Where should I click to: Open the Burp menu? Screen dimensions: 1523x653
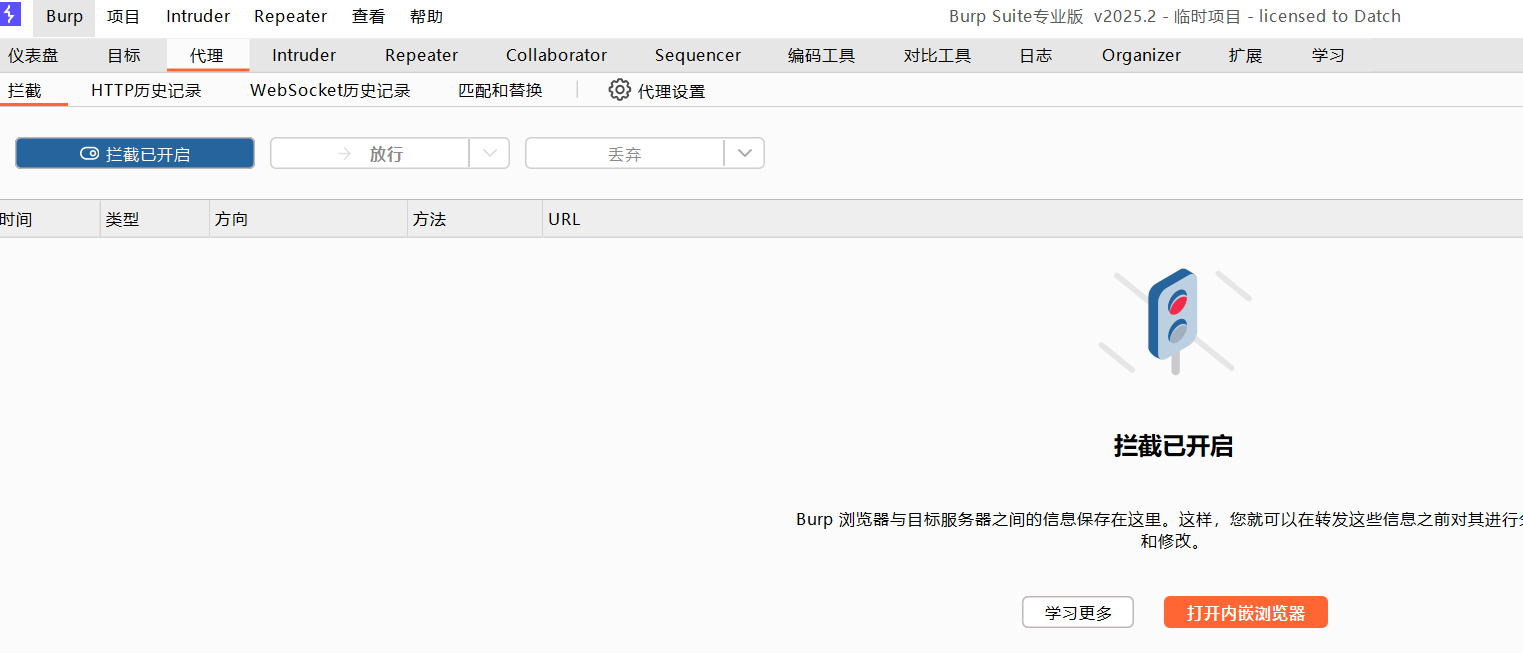click(x=65, y=17)
